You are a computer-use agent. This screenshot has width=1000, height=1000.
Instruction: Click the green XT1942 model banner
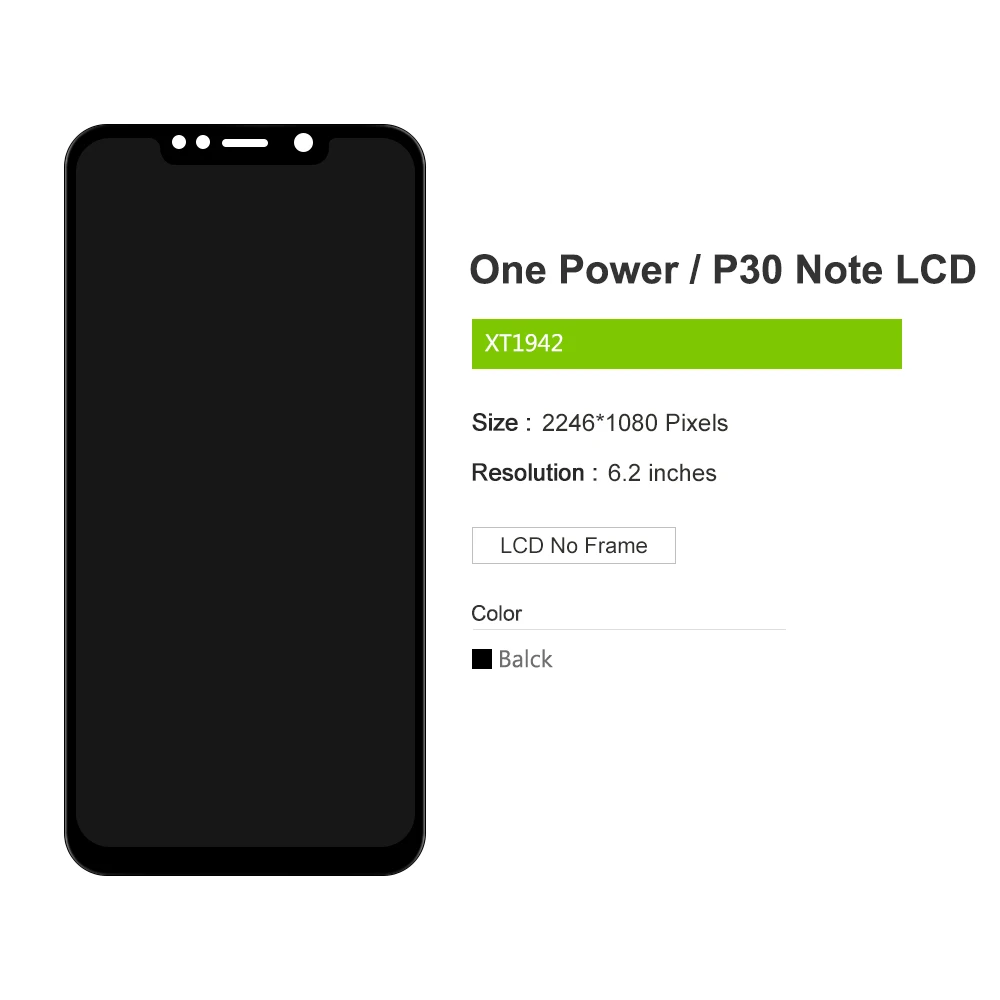(x=686, y=344)
